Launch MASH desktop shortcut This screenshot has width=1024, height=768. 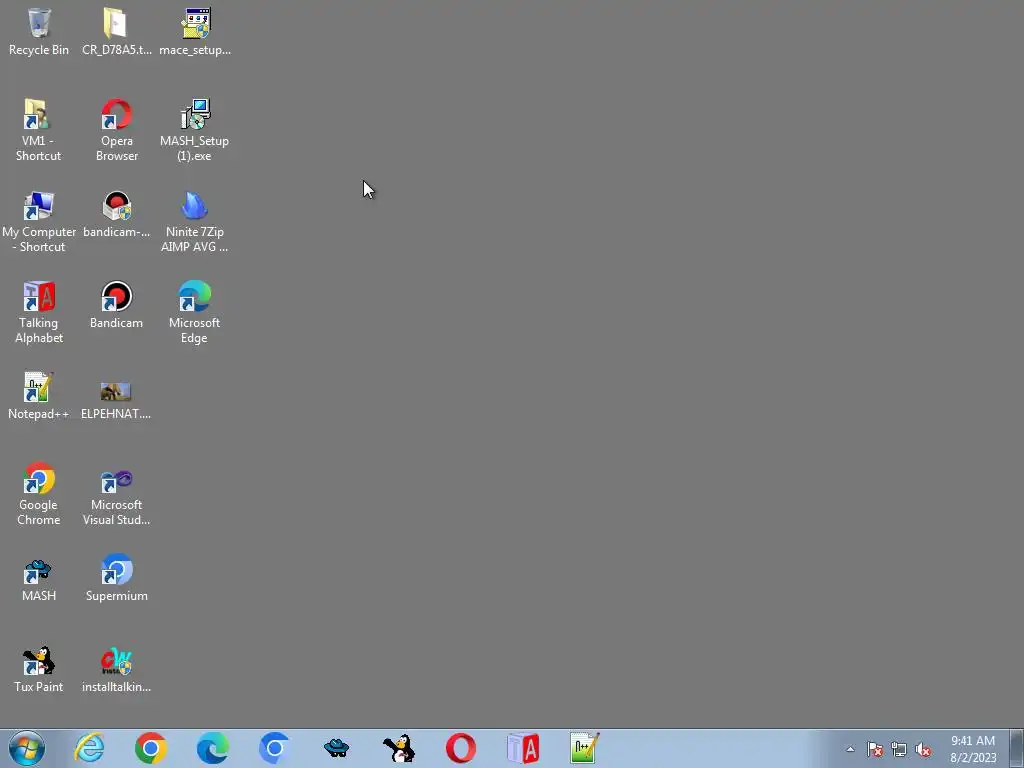point(39,578)
